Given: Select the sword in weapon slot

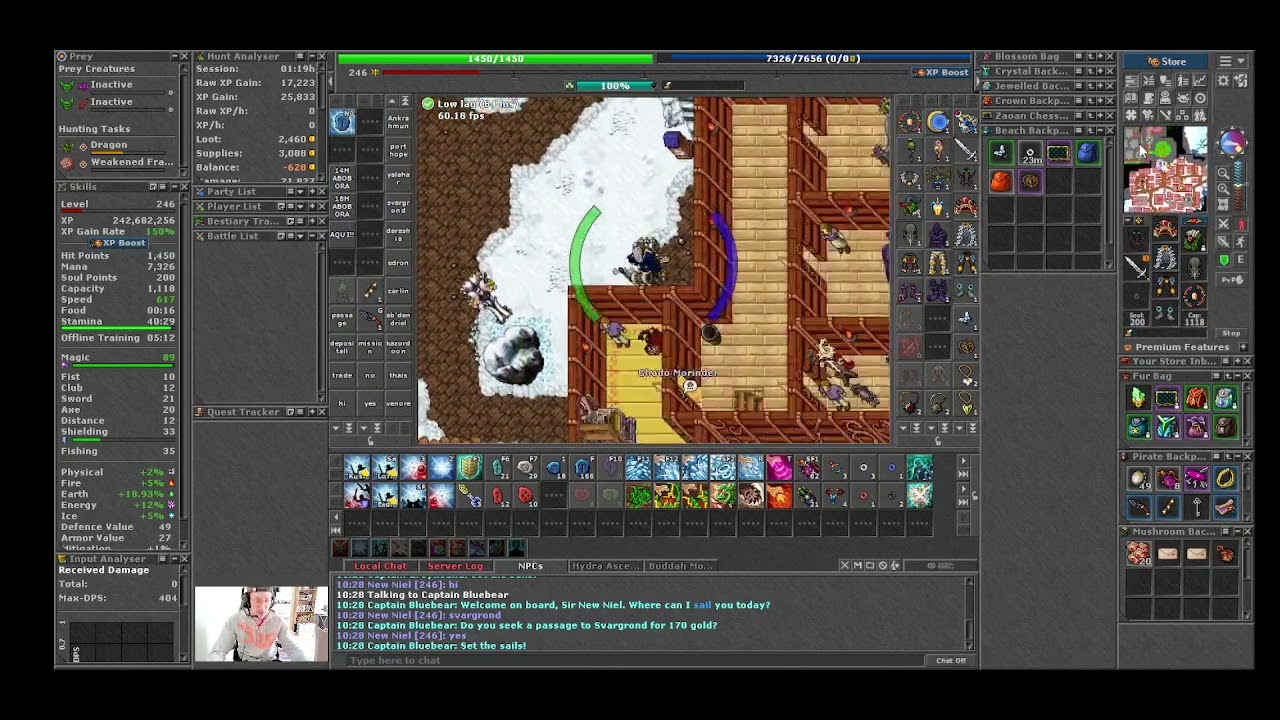Looking at the screenshot, I should coord(1137,267).
